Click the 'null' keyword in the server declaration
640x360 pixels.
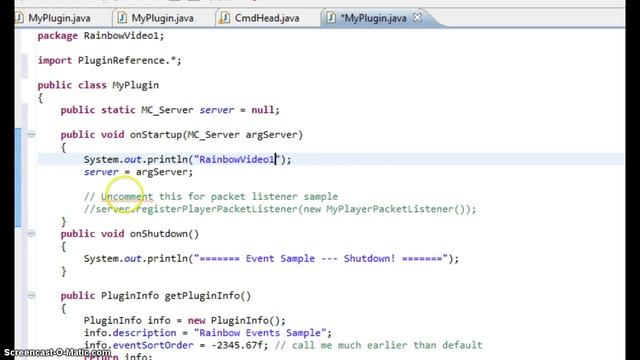(x=262, y=110)
